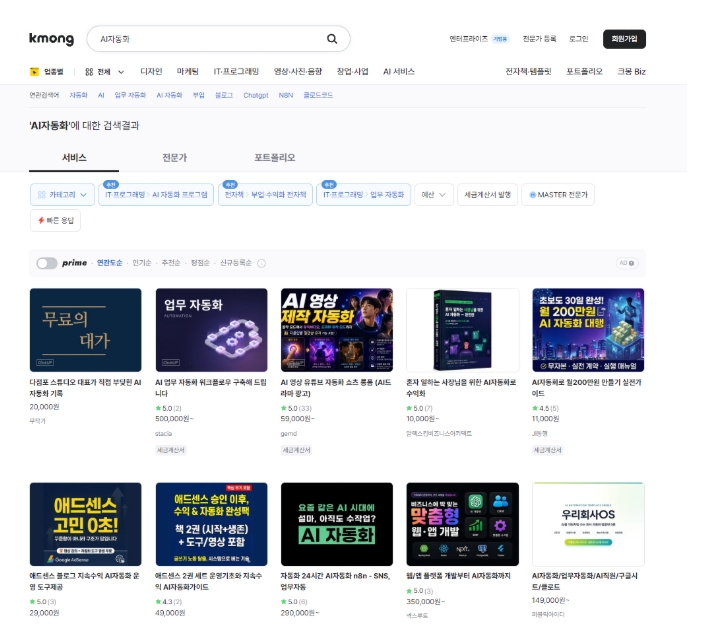Open the AI 영상 제작 자동화 thumbnail
The height and width of the screenshot is (635, 705).
point(337,330)
